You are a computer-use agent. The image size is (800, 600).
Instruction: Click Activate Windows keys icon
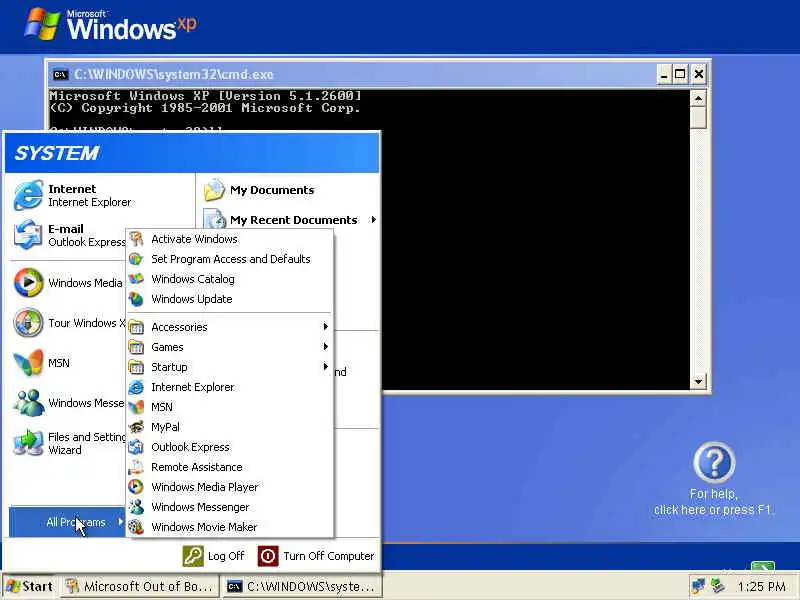pos(136,239)
